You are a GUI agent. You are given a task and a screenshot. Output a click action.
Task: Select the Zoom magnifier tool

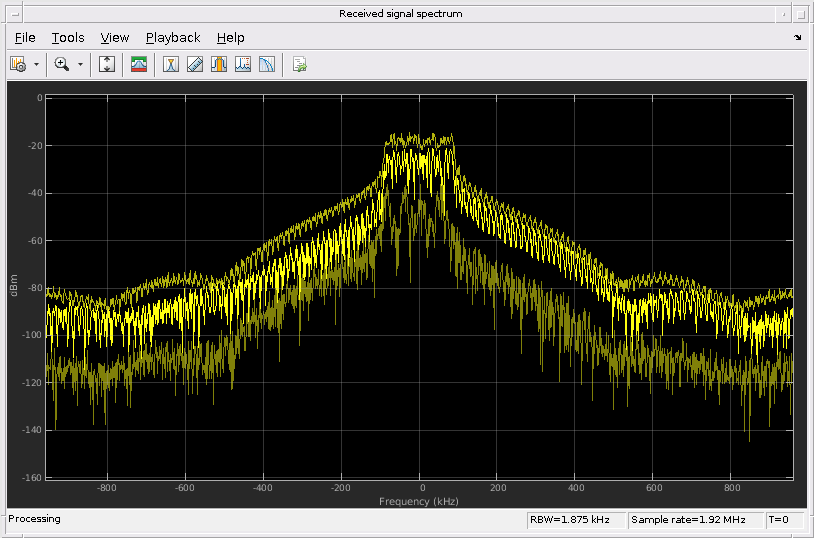click(62, 64)
